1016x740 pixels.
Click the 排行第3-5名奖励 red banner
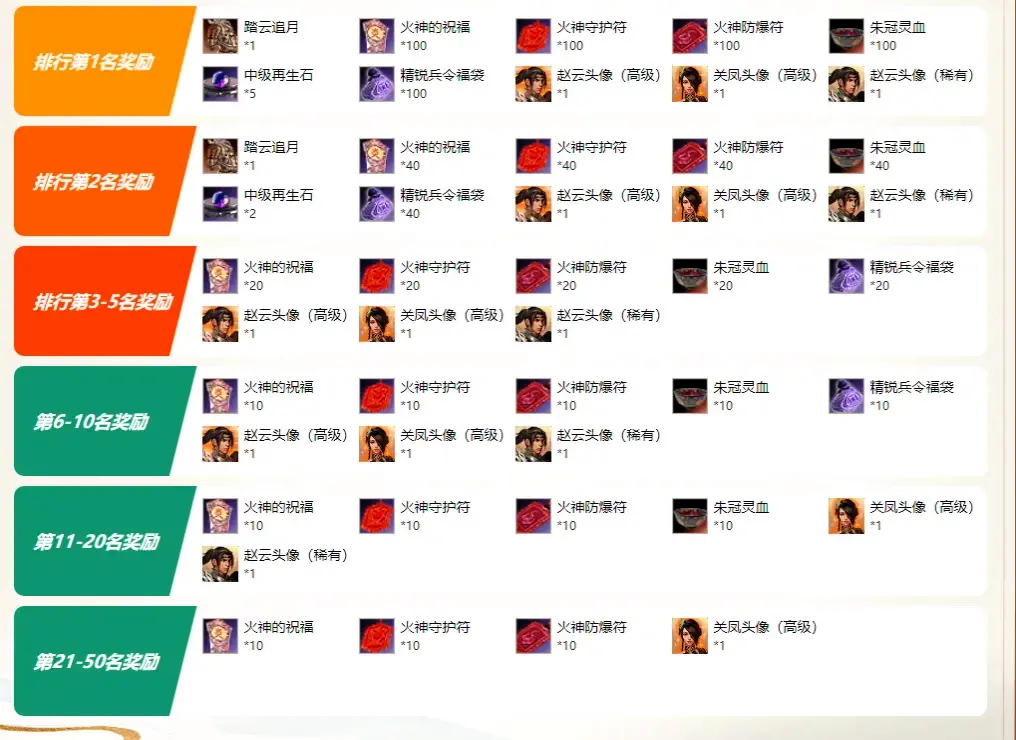pos(104,301)
